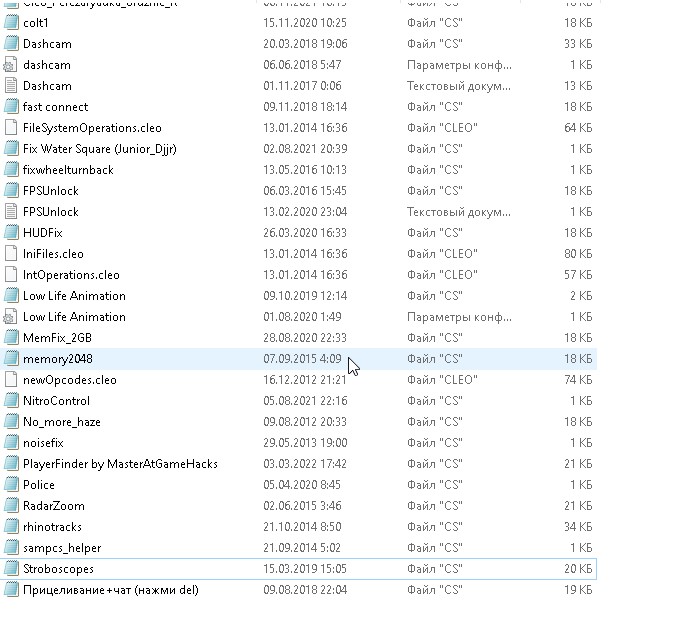Click the icon beside FileSystemOperations.cleo

click(11, 128)
